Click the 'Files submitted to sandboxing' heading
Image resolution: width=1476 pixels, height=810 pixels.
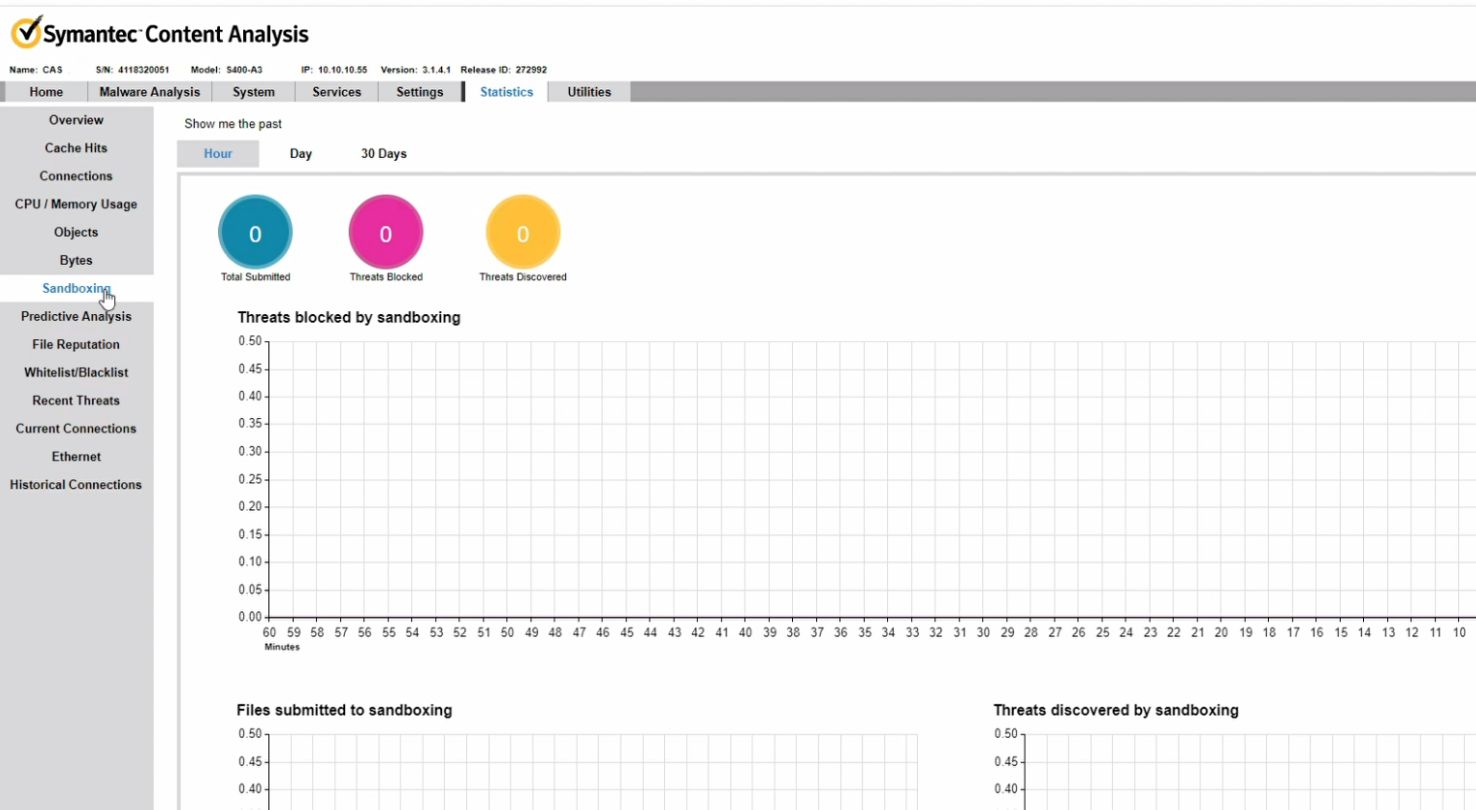click(344, 710)
